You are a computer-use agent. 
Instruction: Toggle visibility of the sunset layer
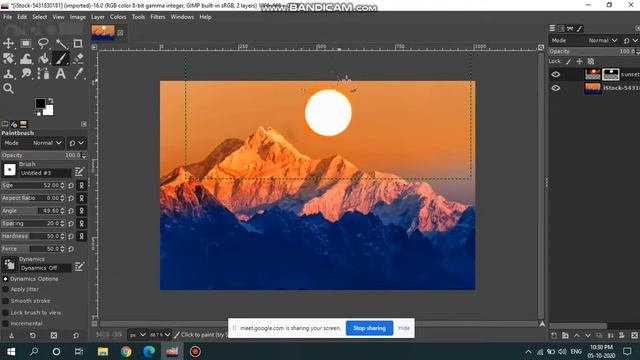(556, 74)
